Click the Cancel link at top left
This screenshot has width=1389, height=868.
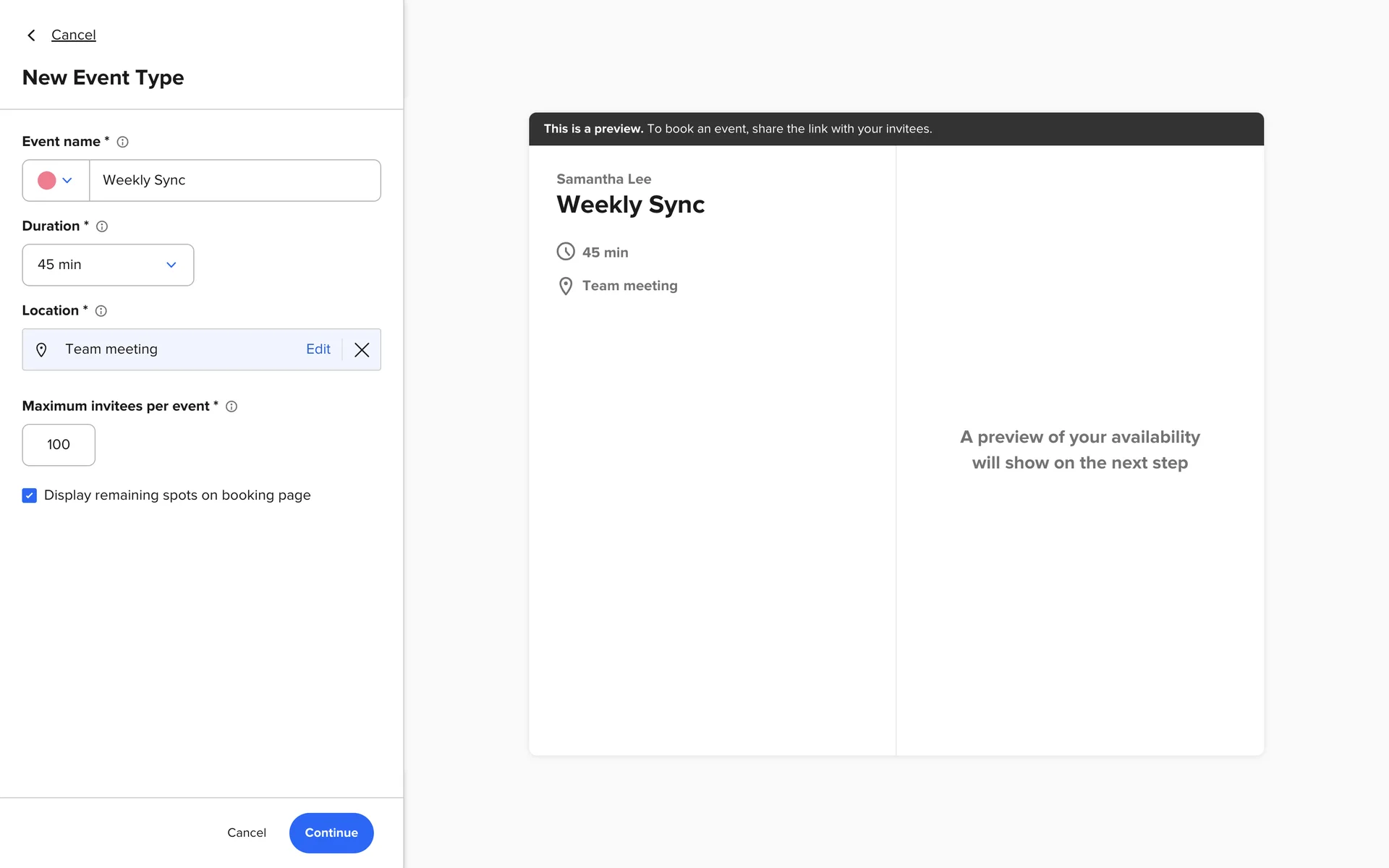point(73,35)
